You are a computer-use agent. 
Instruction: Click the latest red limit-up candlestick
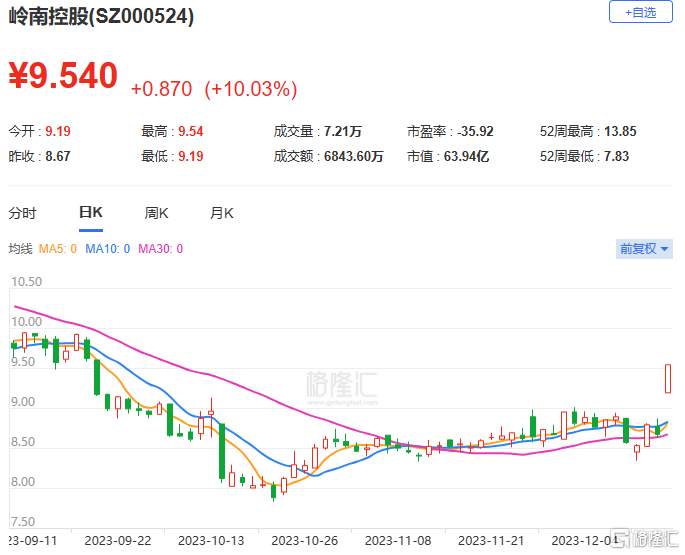(x=668, y=378)
